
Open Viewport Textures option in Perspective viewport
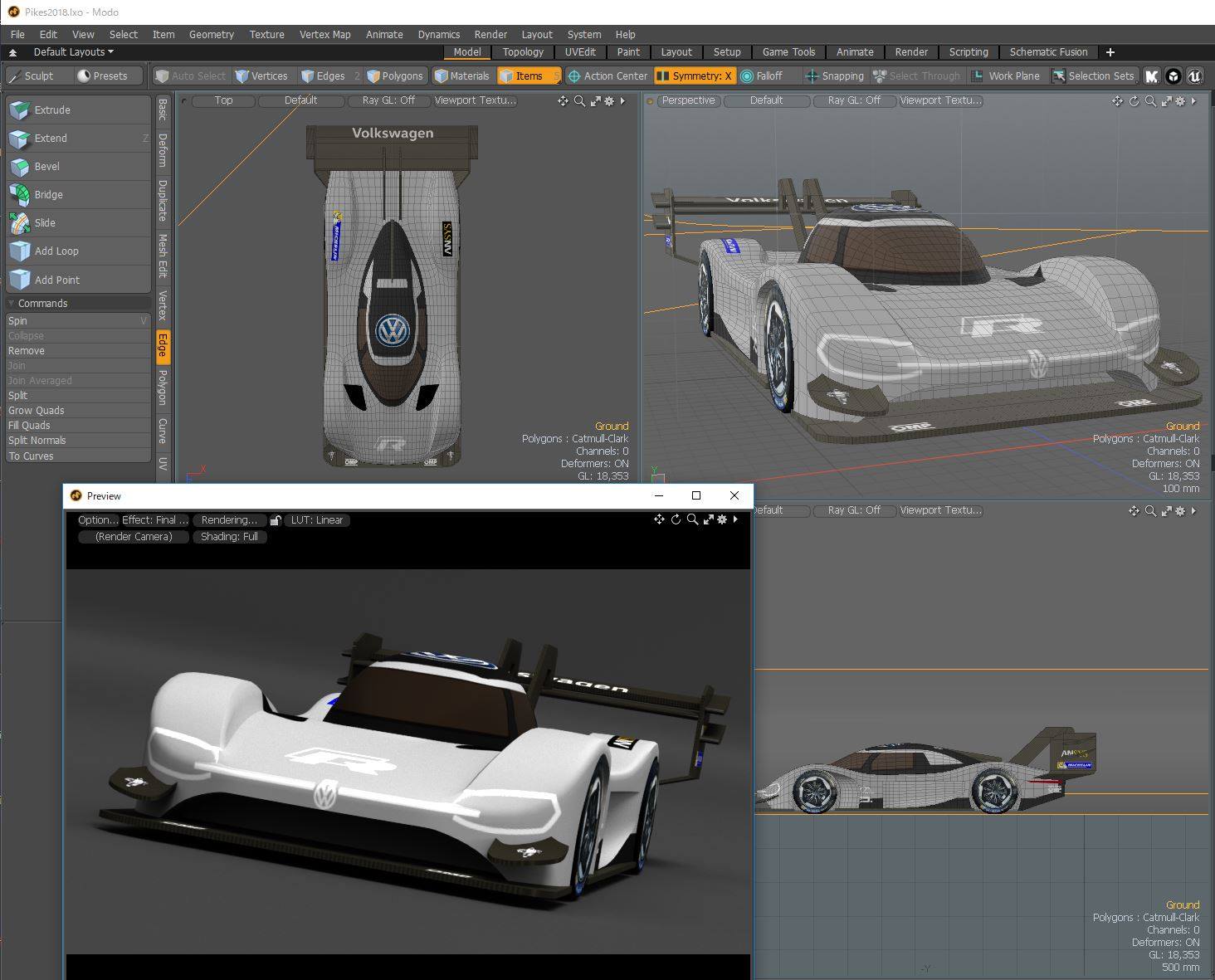(x=940, y=100)
